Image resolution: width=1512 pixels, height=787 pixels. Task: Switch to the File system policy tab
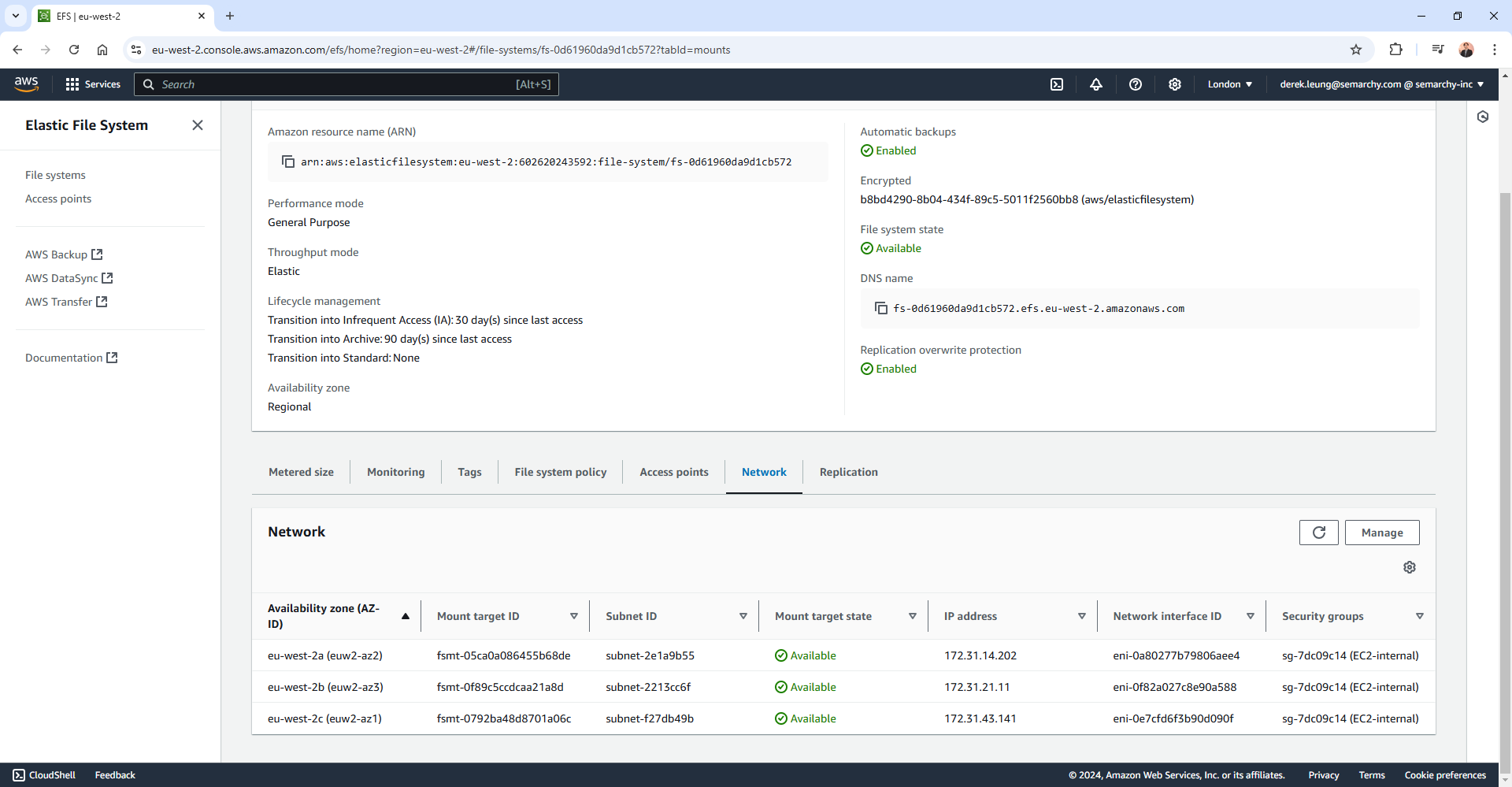[561, 472]
